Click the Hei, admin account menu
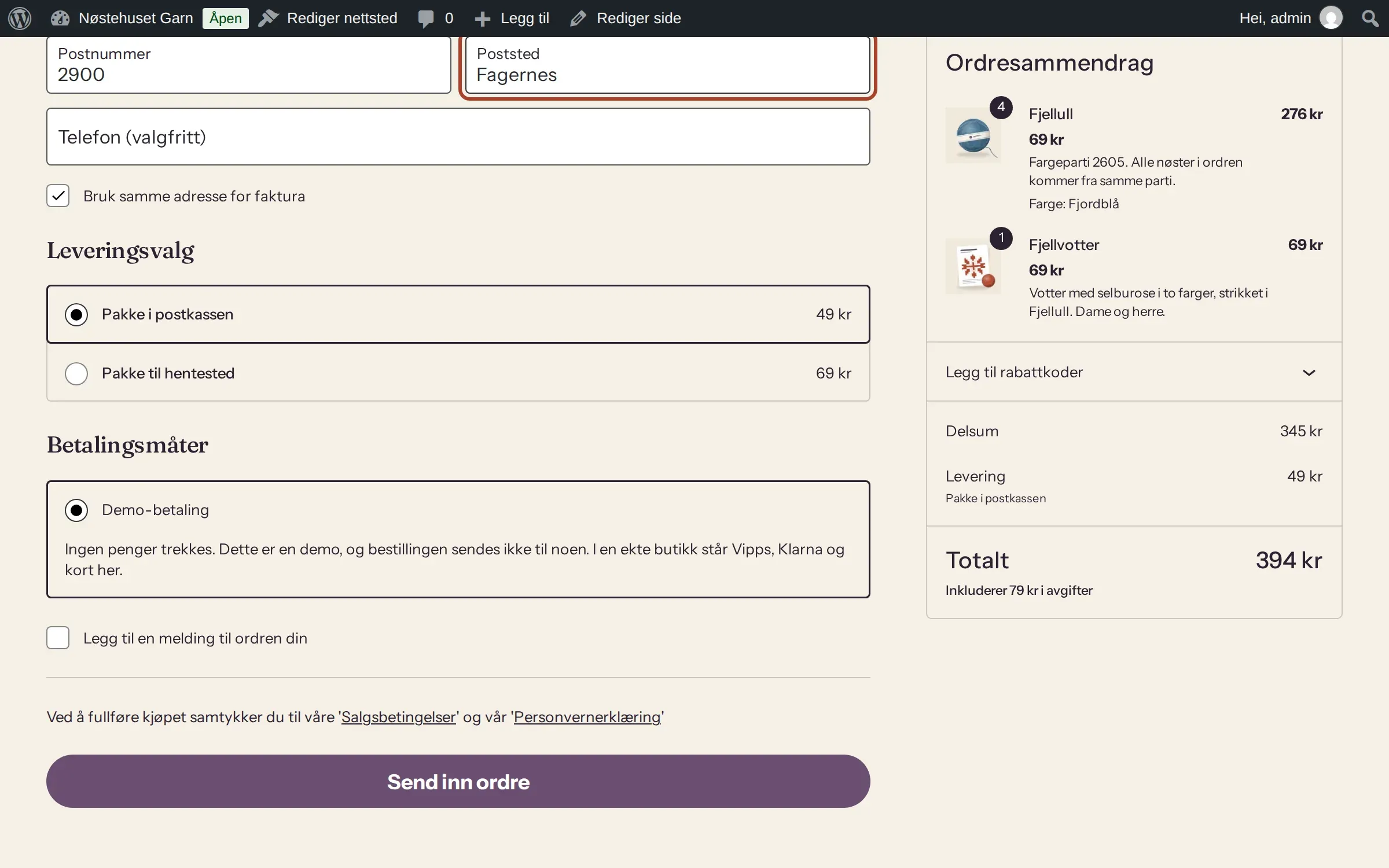The image size is (1389, 868). point(1275,19)
